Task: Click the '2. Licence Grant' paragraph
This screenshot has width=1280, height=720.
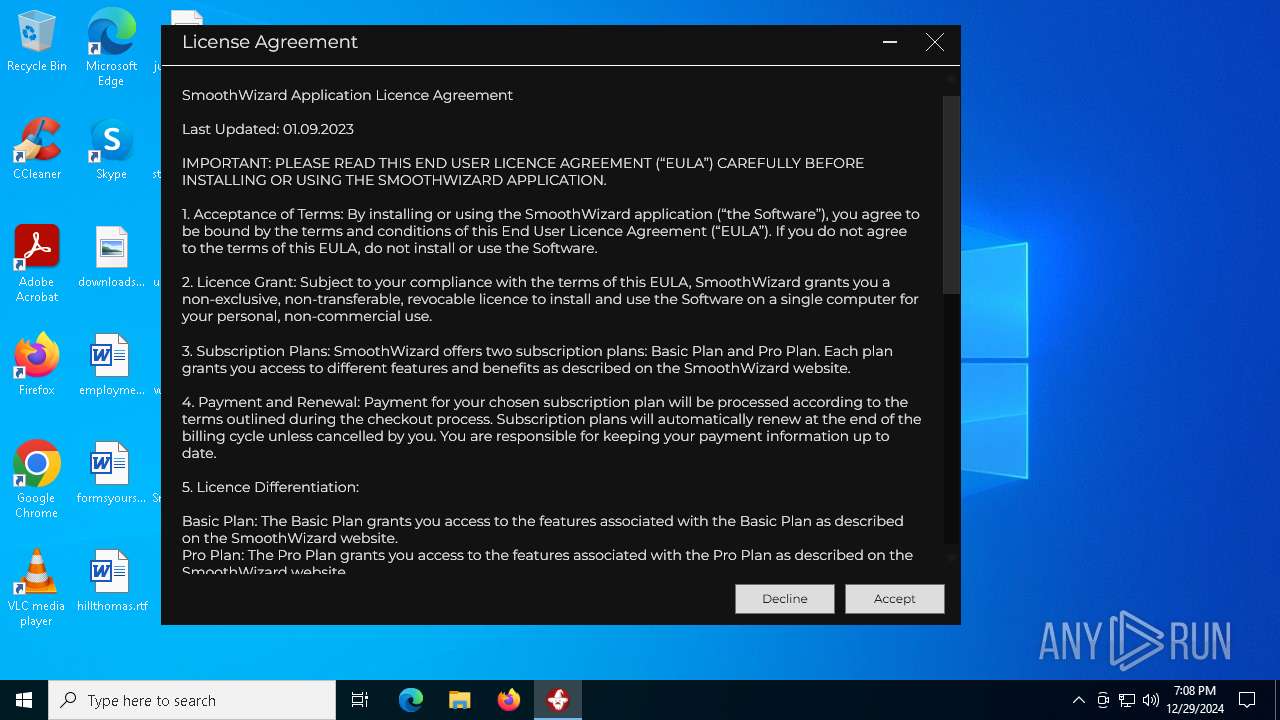Action: [x=550, y=299]
